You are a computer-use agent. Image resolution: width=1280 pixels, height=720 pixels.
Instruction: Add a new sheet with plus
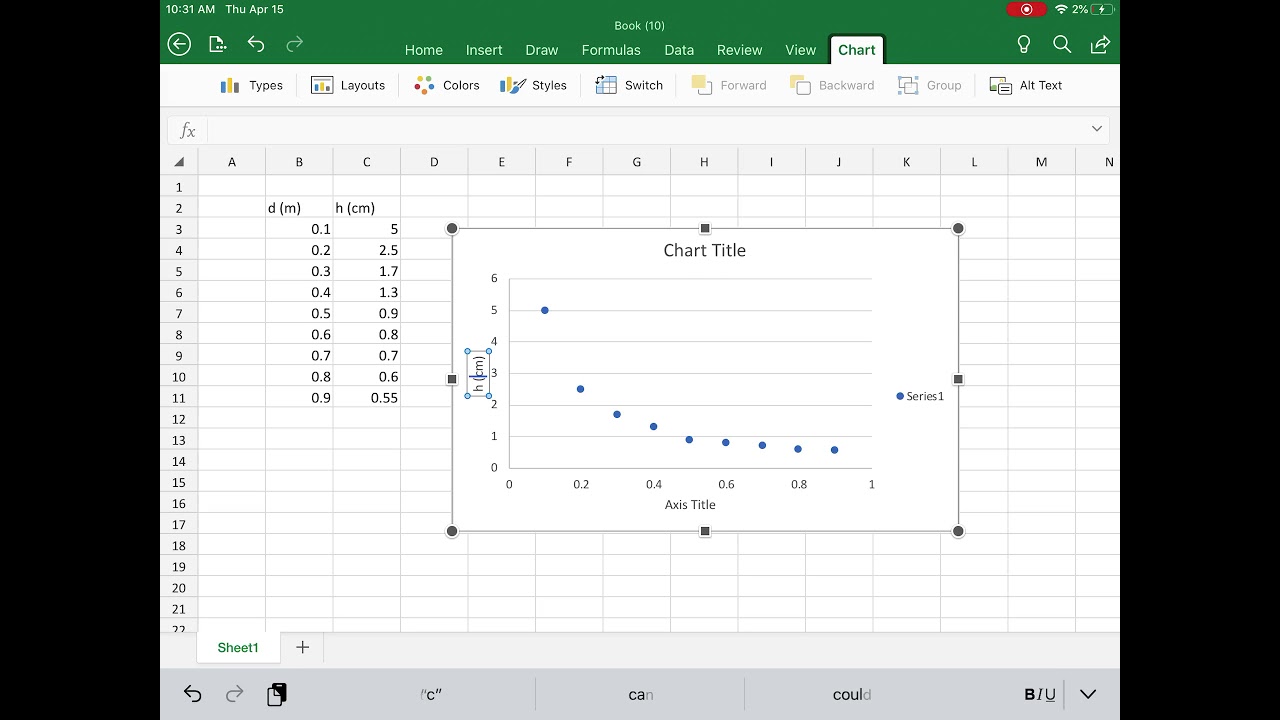pos(303,647)
